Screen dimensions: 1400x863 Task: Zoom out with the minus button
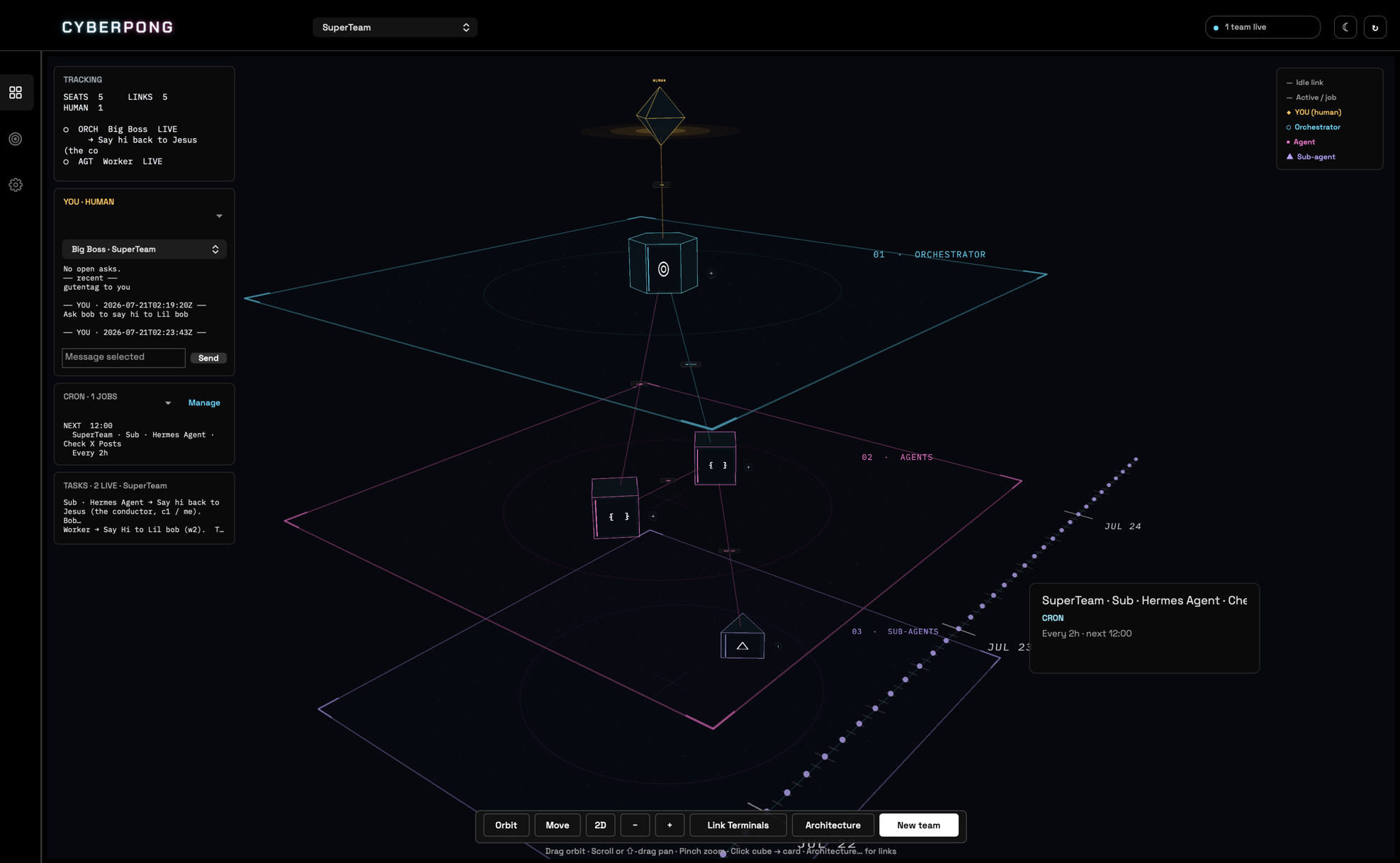coord(635,825)
